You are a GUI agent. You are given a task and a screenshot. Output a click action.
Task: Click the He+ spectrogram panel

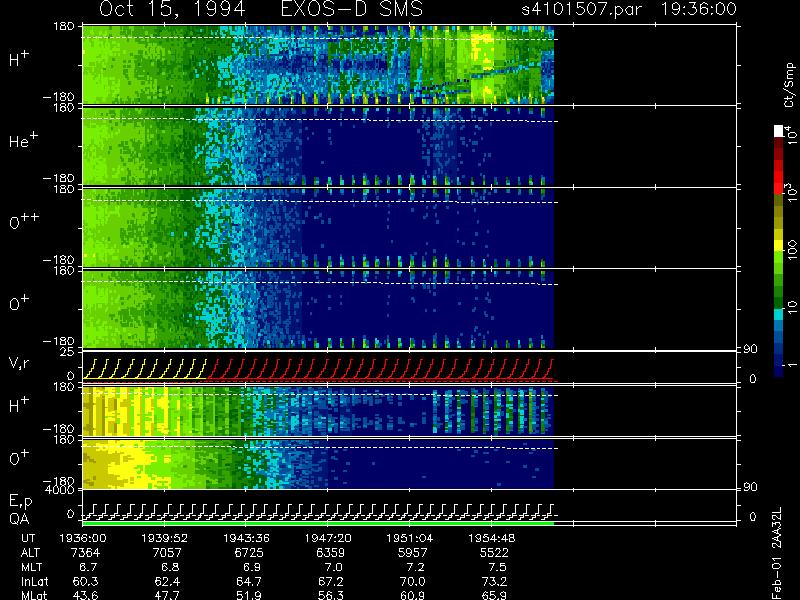coord(318,146)
